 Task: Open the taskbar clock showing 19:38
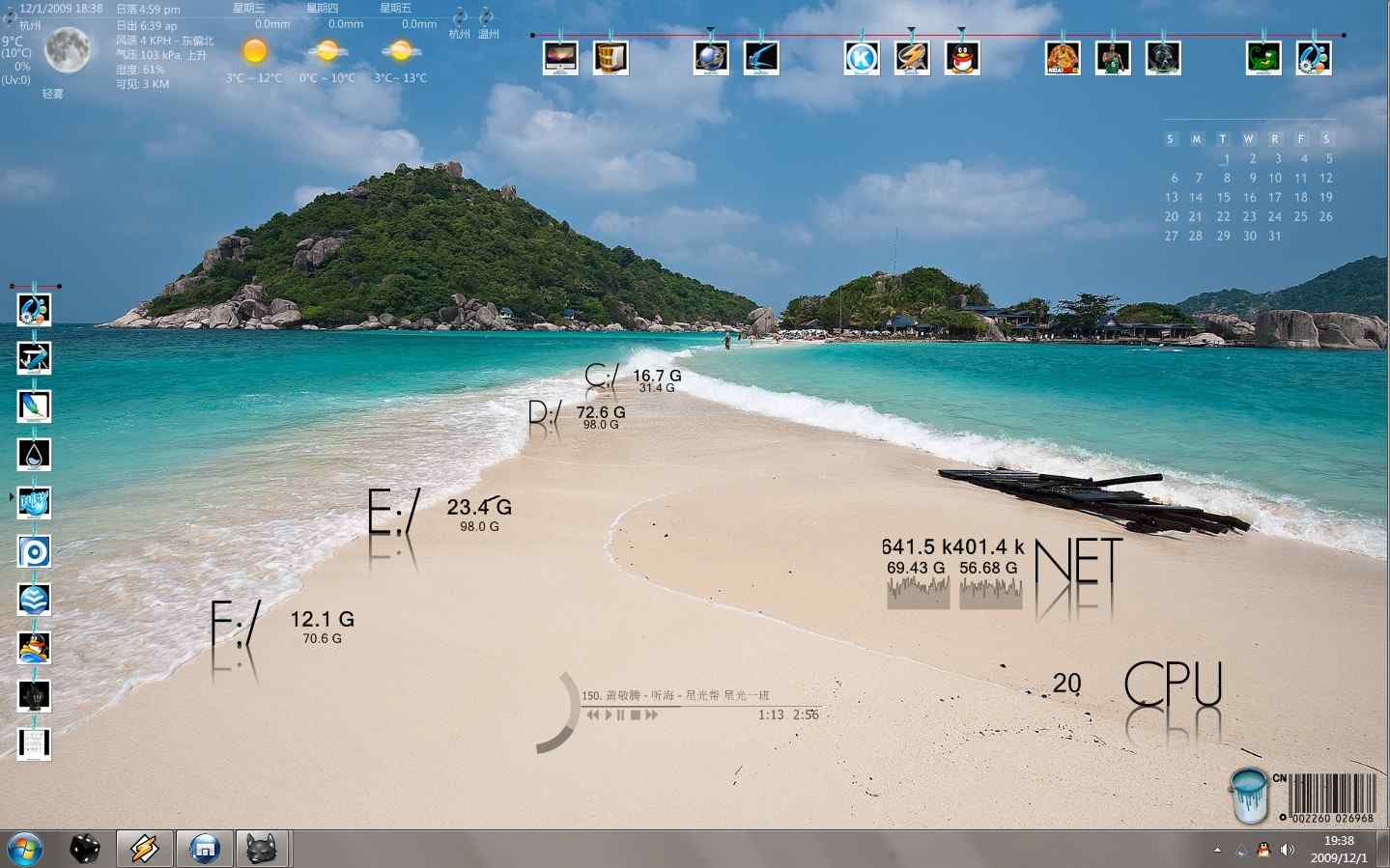click(1339, 849)
